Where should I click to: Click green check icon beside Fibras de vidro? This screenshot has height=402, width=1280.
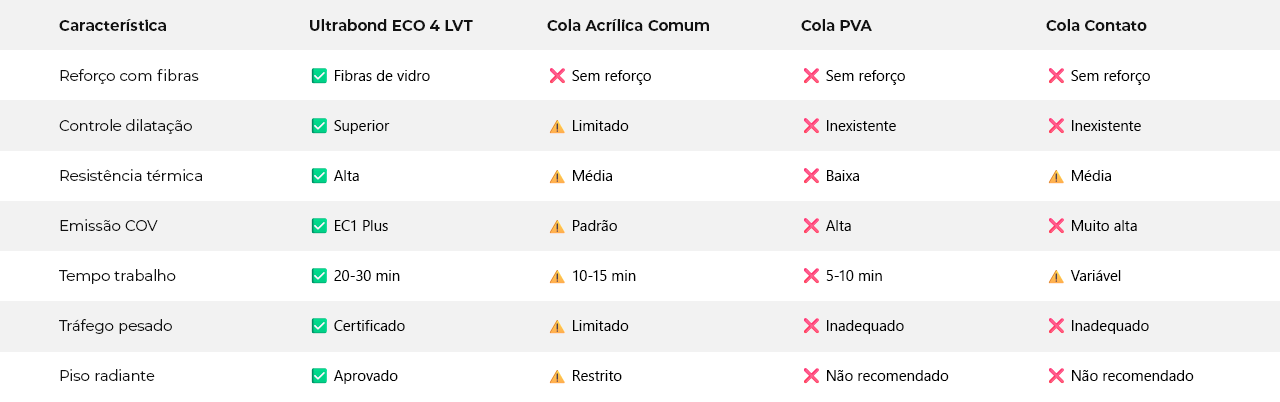pyautogui.click(x=319, y=76)
